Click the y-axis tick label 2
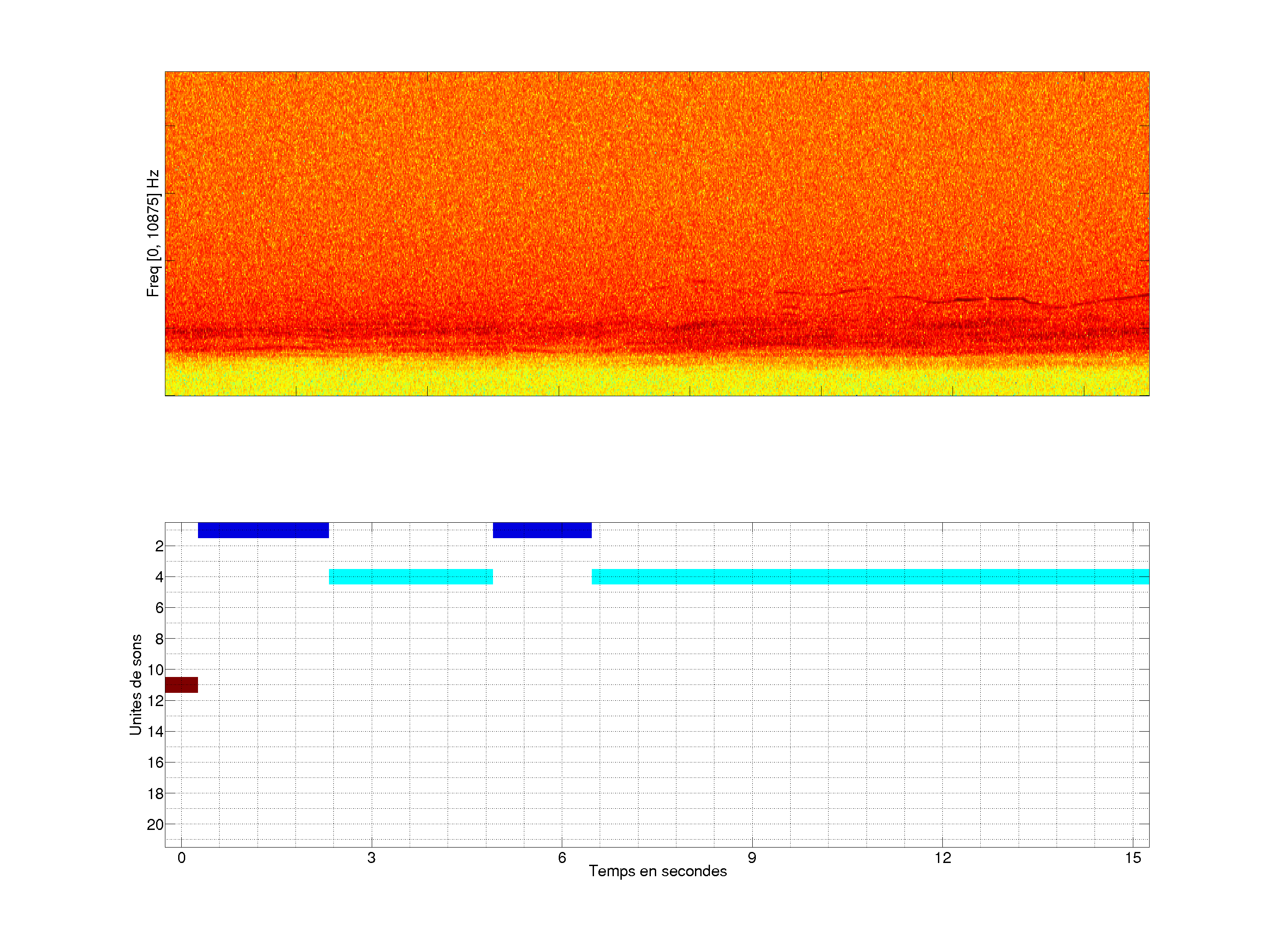Viewport: 1270px width, 952px height. tap(159, 546)
